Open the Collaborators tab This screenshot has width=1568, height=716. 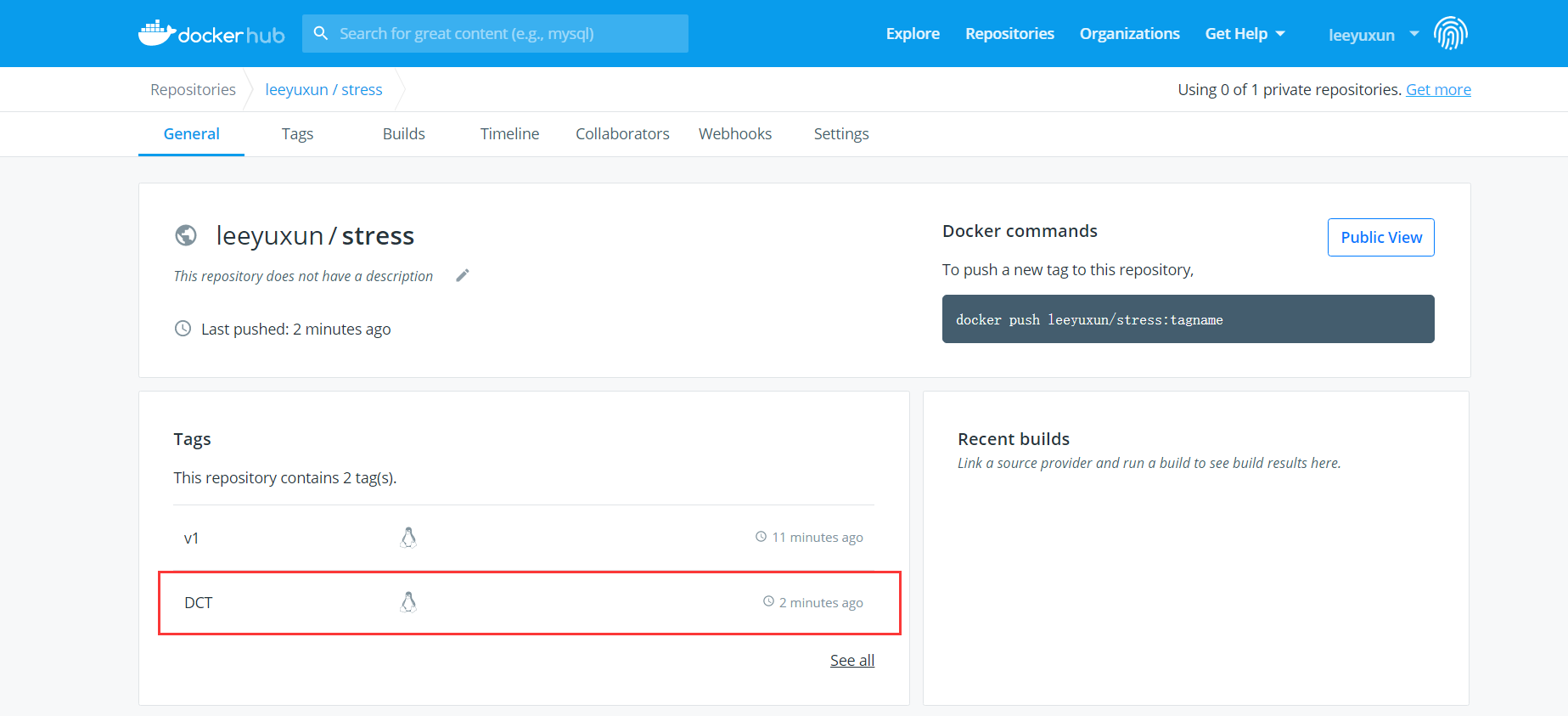[x=622, y=134]
